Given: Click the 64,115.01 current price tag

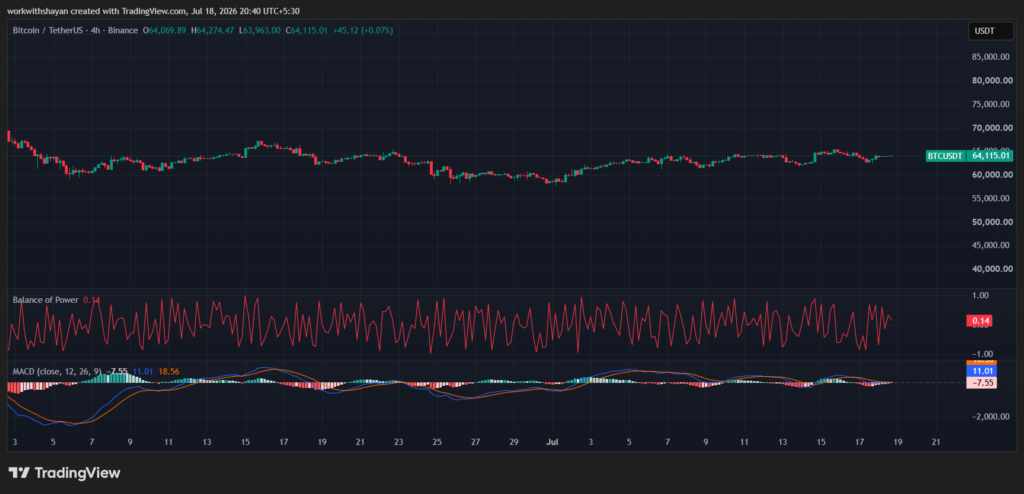Looking at the screenshot, I should tap(991, 156).
